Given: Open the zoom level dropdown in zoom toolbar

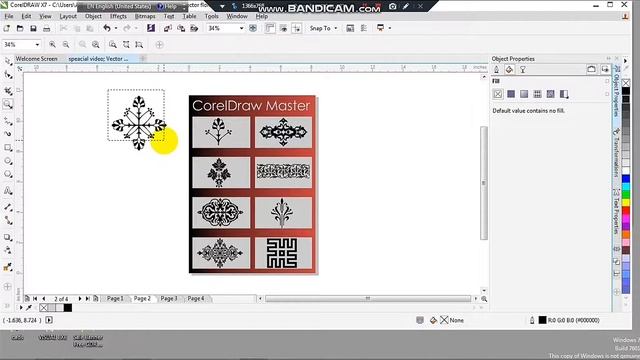Looking at the screenshot, I should click(37, 44).
